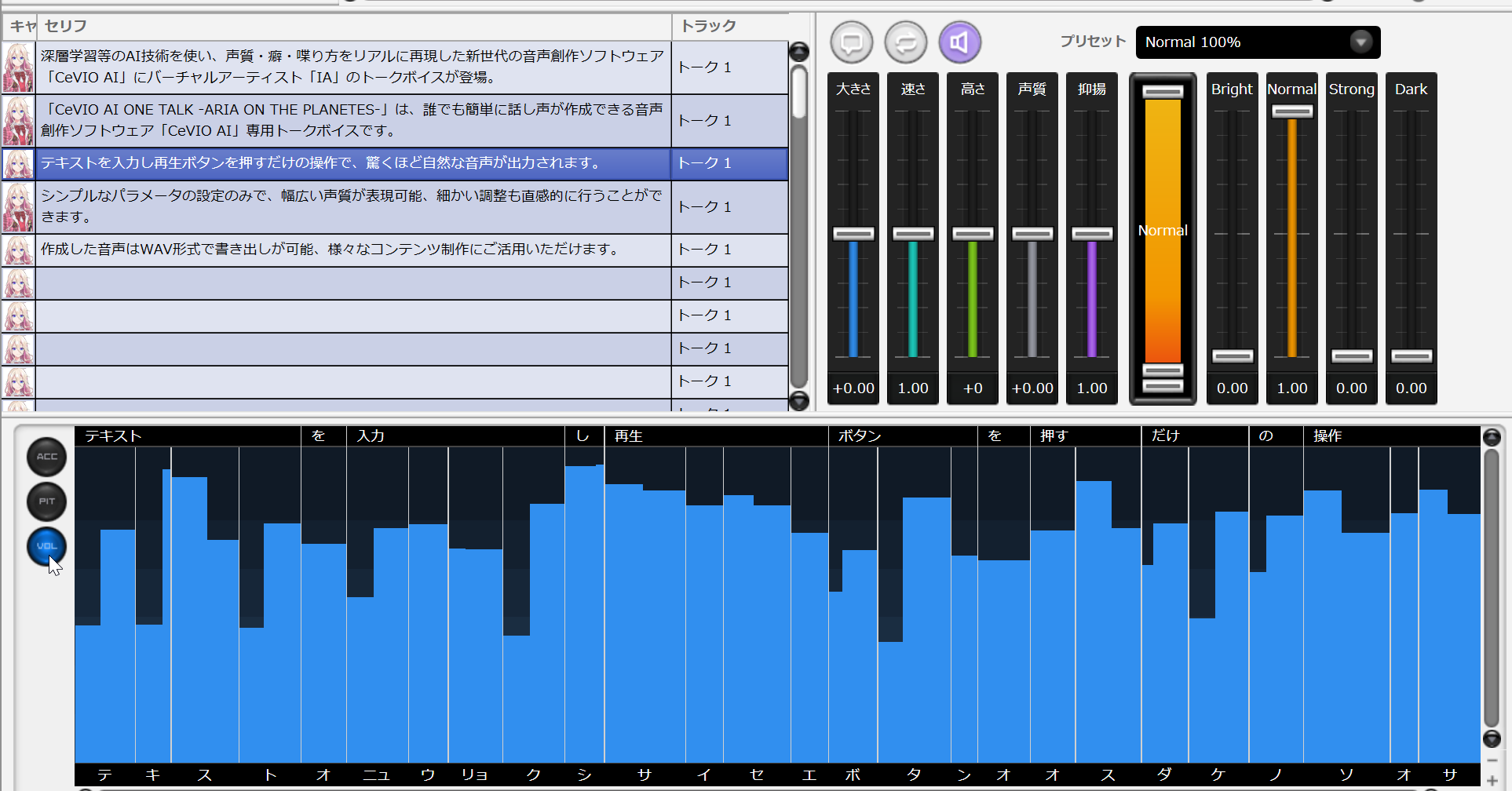Open the Normal 100% preset dropdown
This screenshot has height=791, width=1512.
click(x=1258, y=42)
